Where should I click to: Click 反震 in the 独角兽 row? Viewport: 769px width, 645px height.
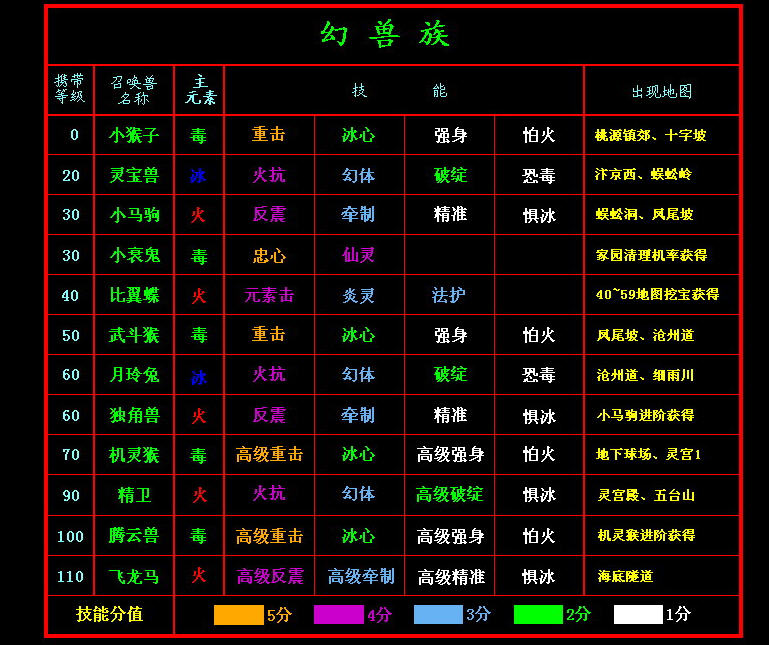(269, 415)
